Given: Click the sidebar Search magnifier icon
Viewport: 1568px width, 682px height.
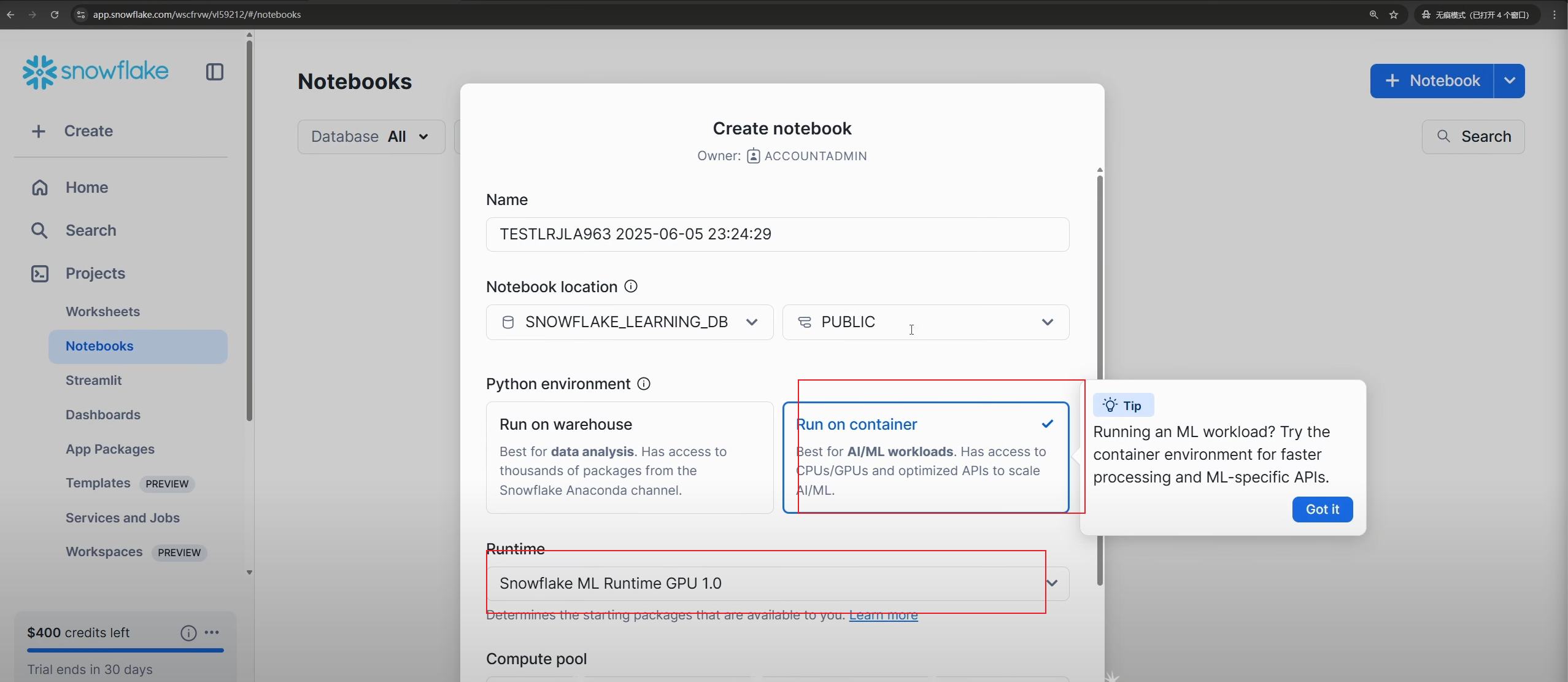Looking at the screenshot, I should coord(40,230).
